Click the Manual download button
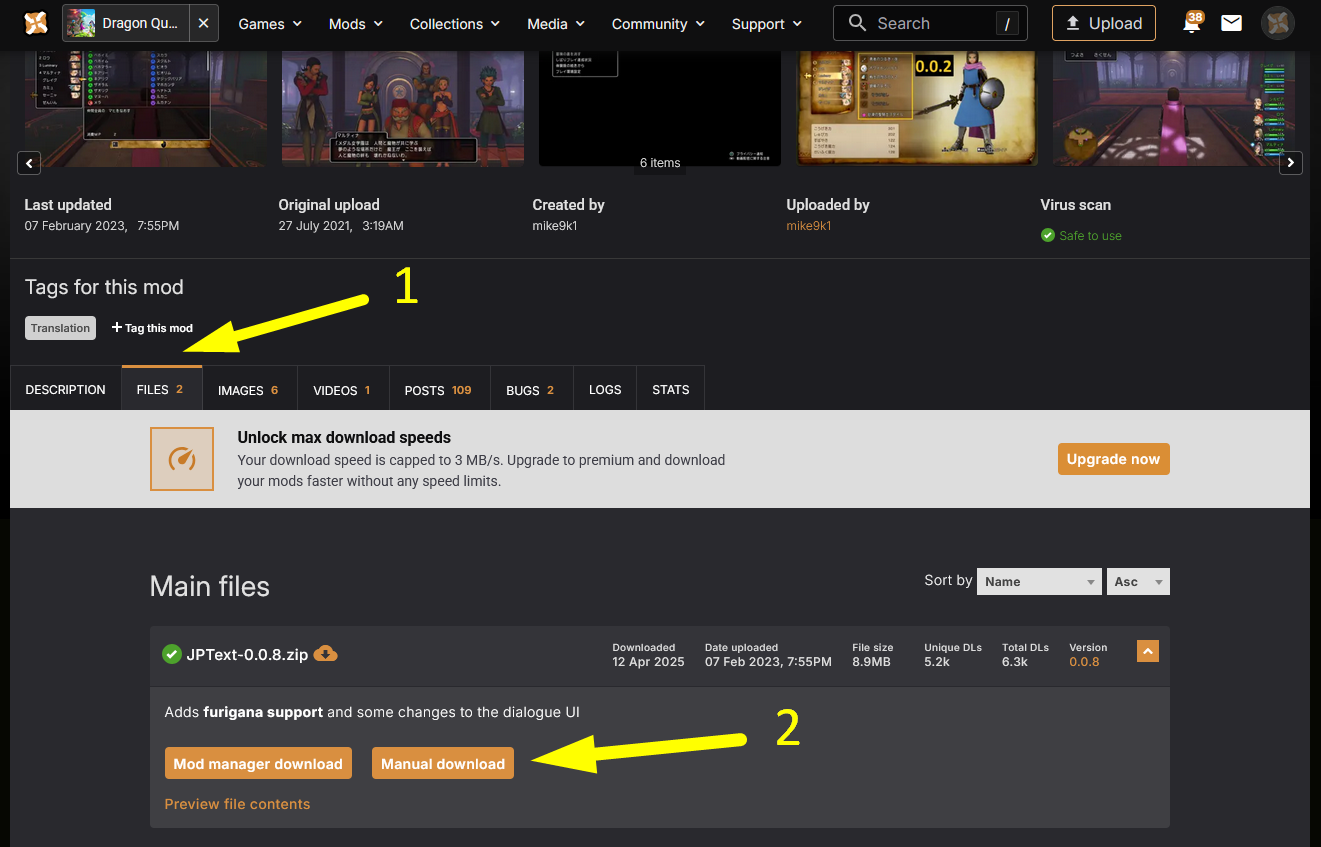 pos(443,763)
